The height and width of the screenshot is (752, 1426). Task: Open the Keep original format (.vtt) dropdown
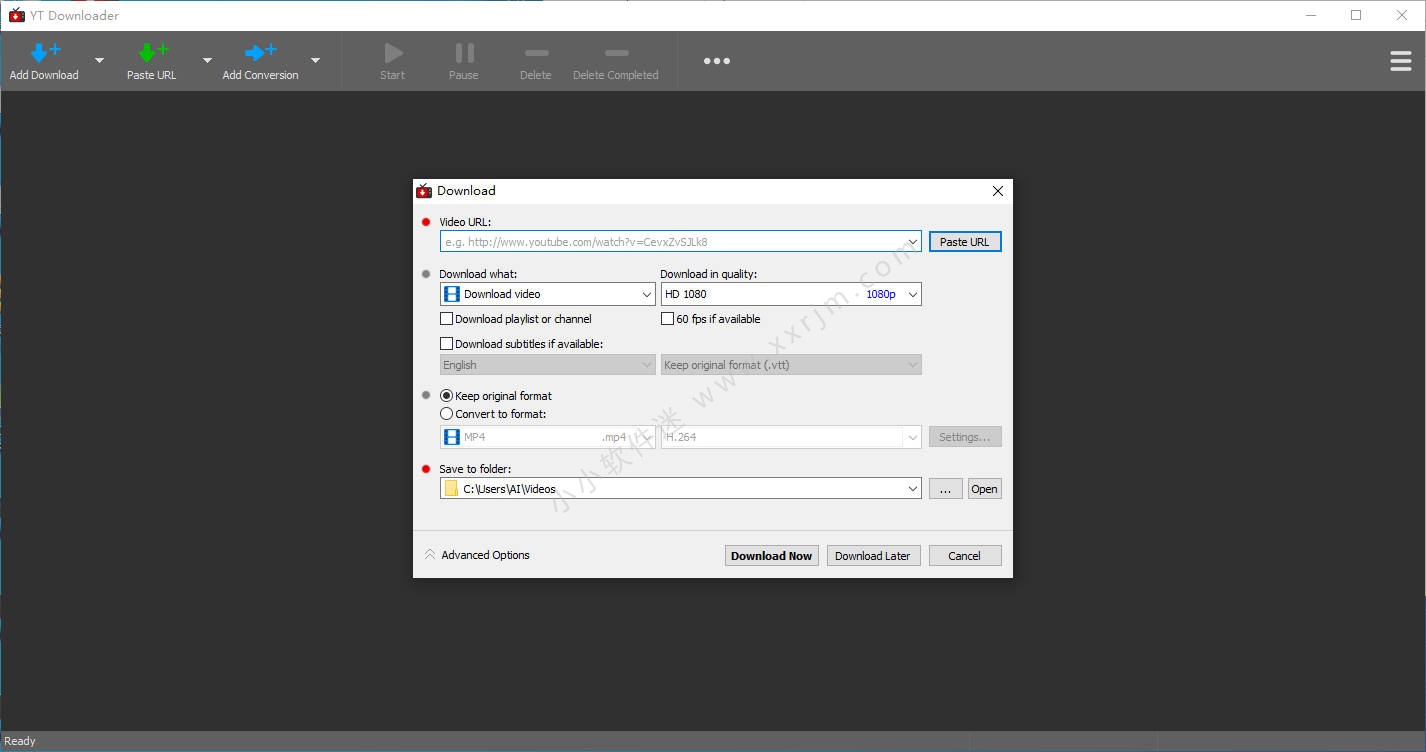pos(791,365)
